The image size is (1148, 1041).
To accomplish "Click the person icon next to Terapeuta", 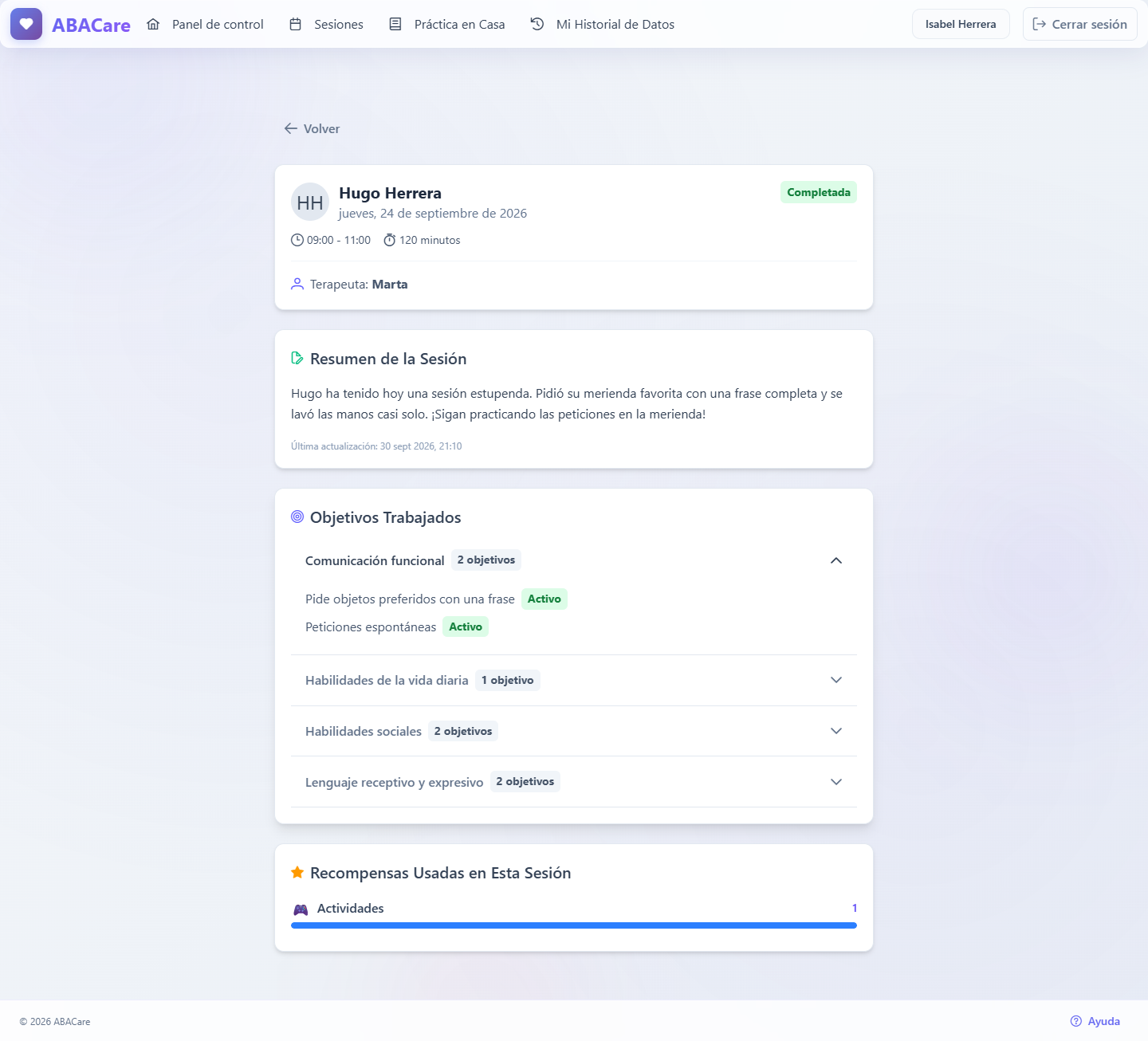I will (x=297, y=284).
